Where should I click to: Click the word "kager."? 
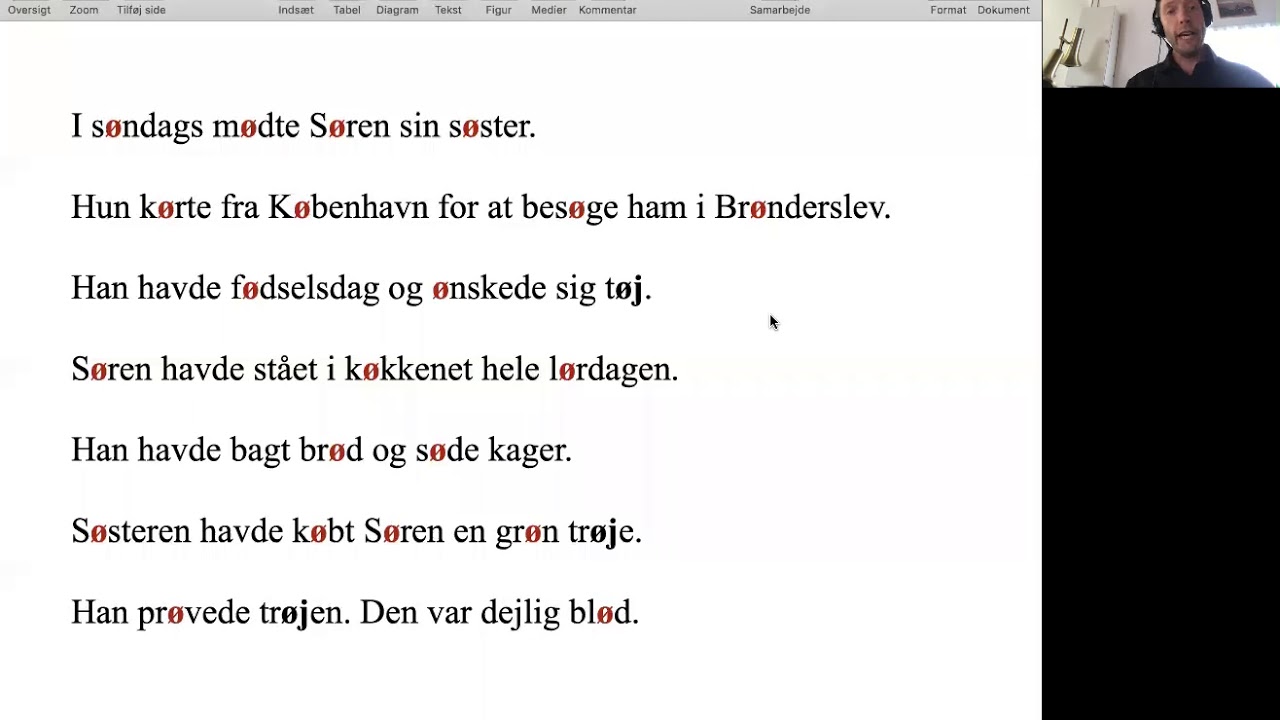(x=530, y=453)
